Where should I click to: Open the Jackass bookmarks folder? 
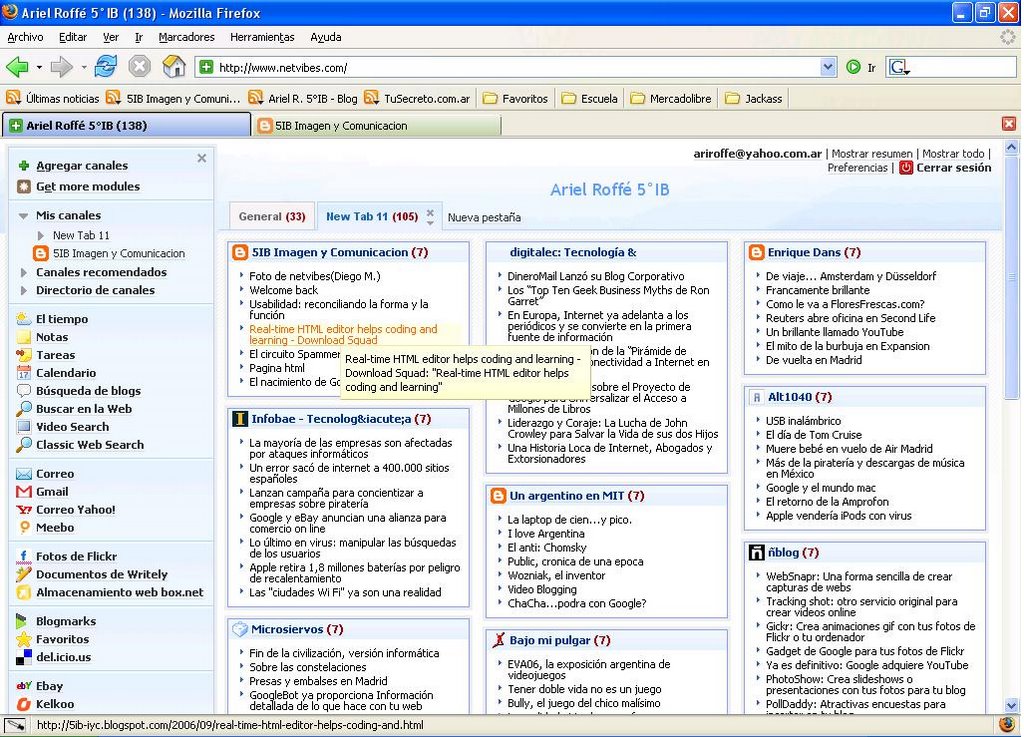click(x=754, y=99)
